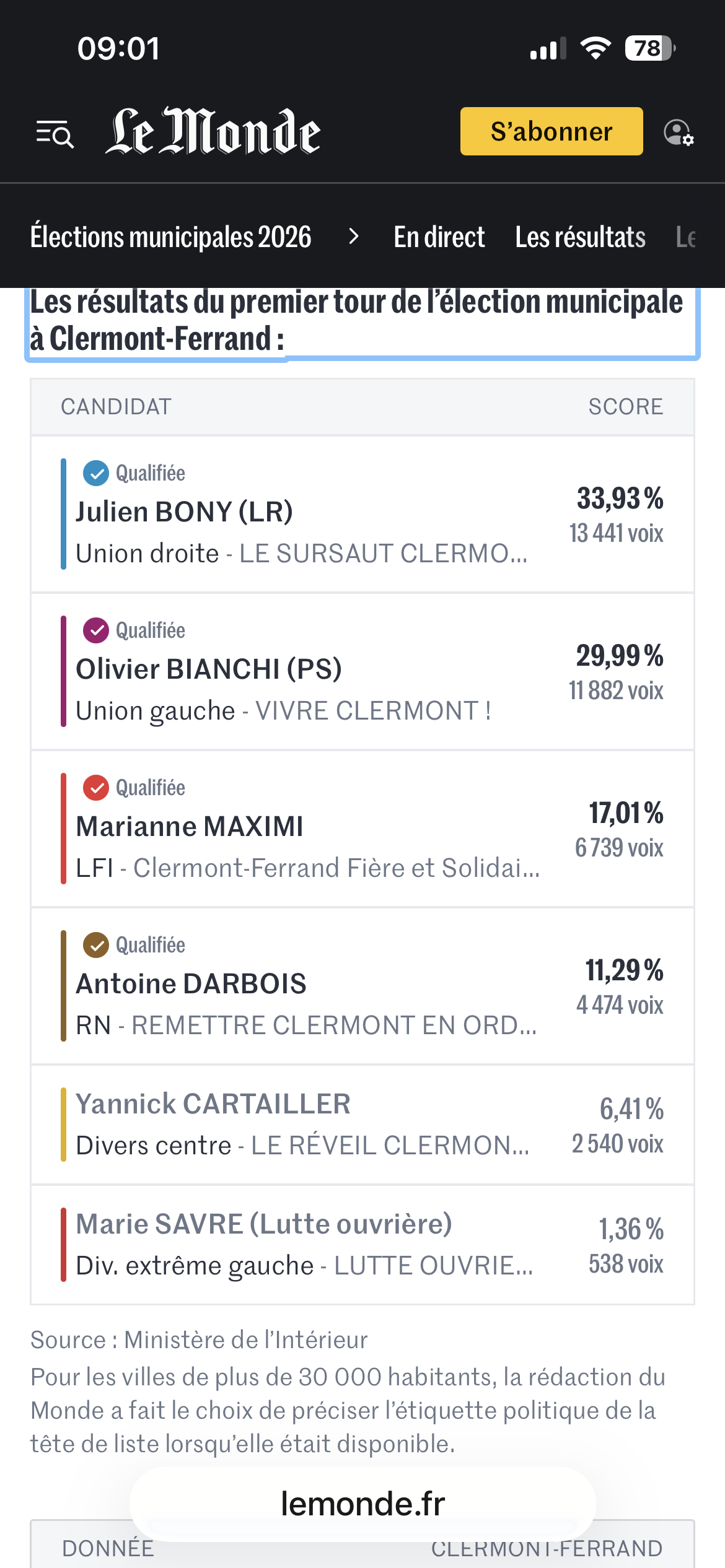725x1568 pixels.
Task: Tap the Wi-Fi status icon
Action: pyautogui.click(x=595, y=48)
